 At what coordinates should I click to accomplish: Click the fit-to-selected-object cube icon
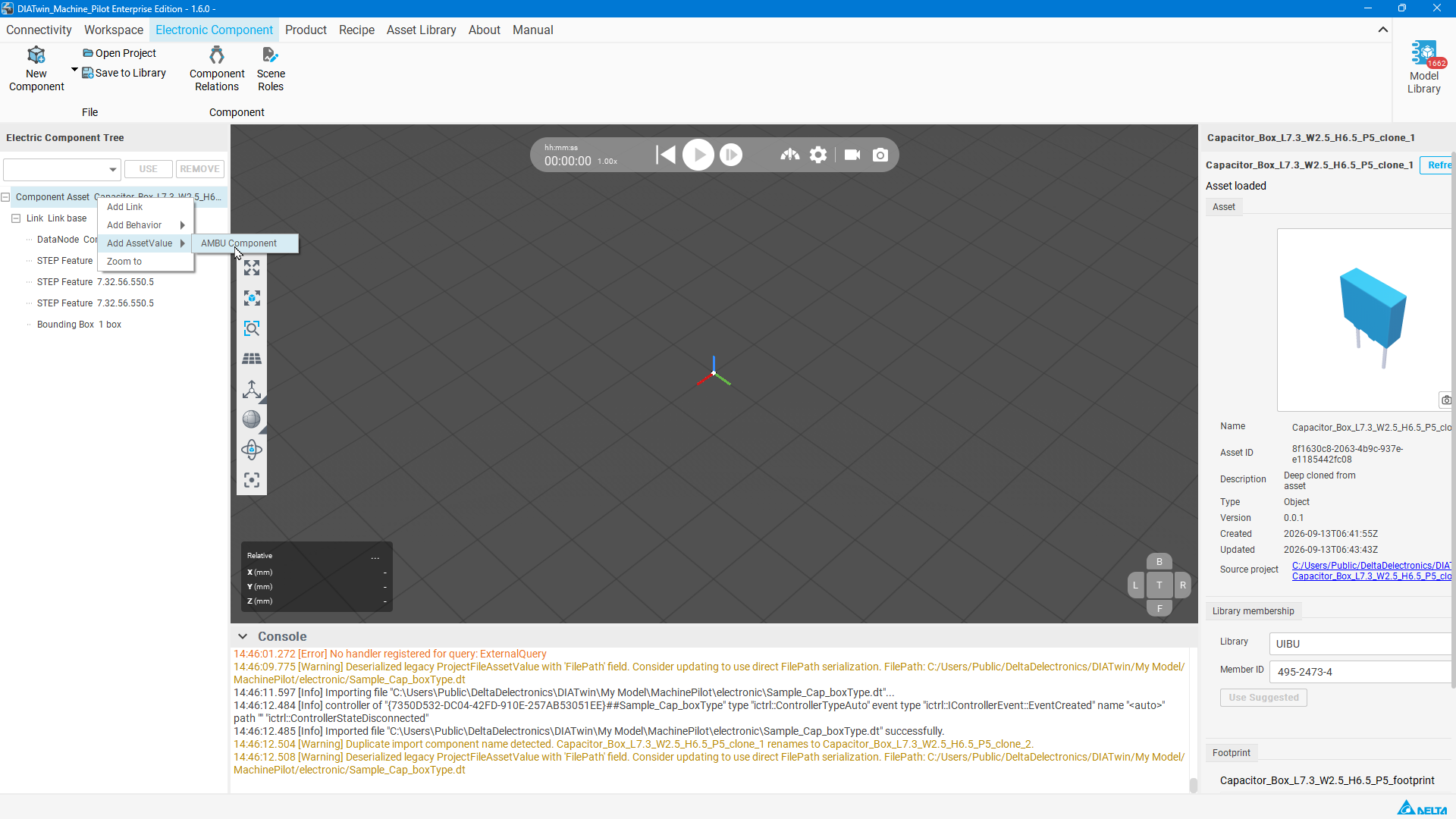(x=252, y=298)
